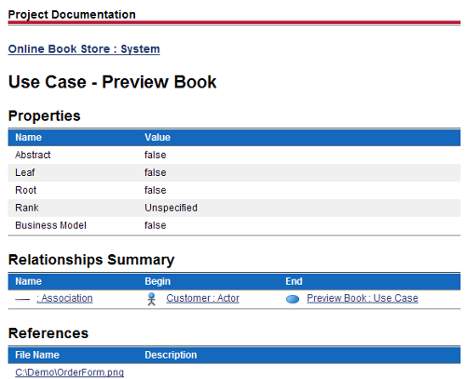Click the false value in Leaf row
Screen dimensions: 467x379
pos(155,173)
